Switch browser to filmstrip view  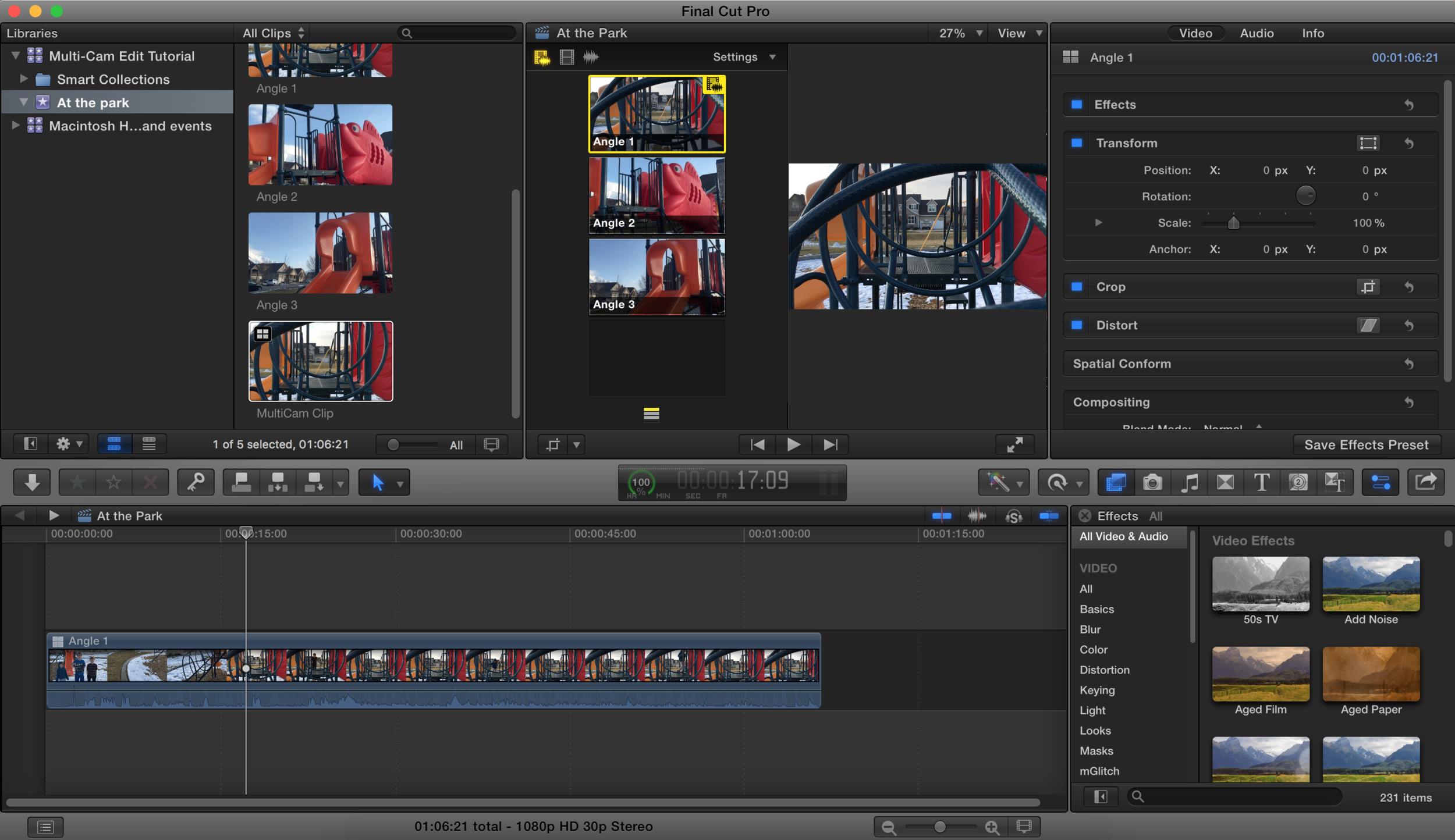[x=114, y=444]
